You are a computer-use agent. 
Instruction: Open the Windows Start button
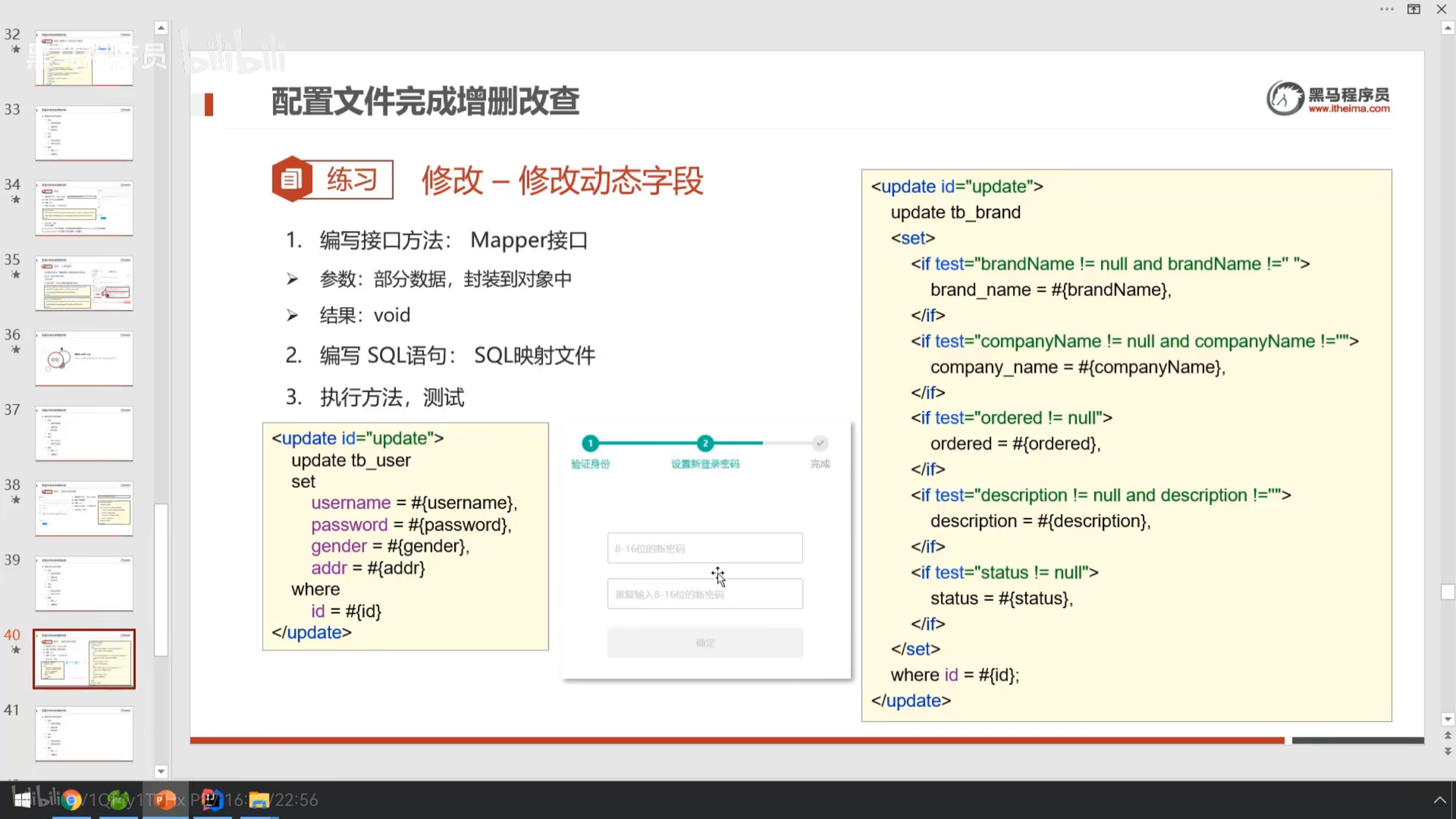point(23,800)
